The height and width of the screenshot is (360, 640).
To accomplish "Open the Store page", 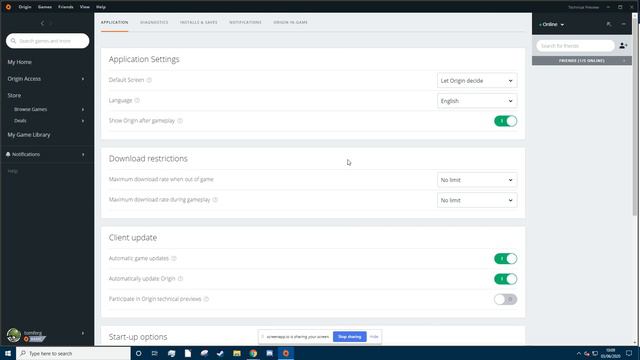I will (14, 95).
